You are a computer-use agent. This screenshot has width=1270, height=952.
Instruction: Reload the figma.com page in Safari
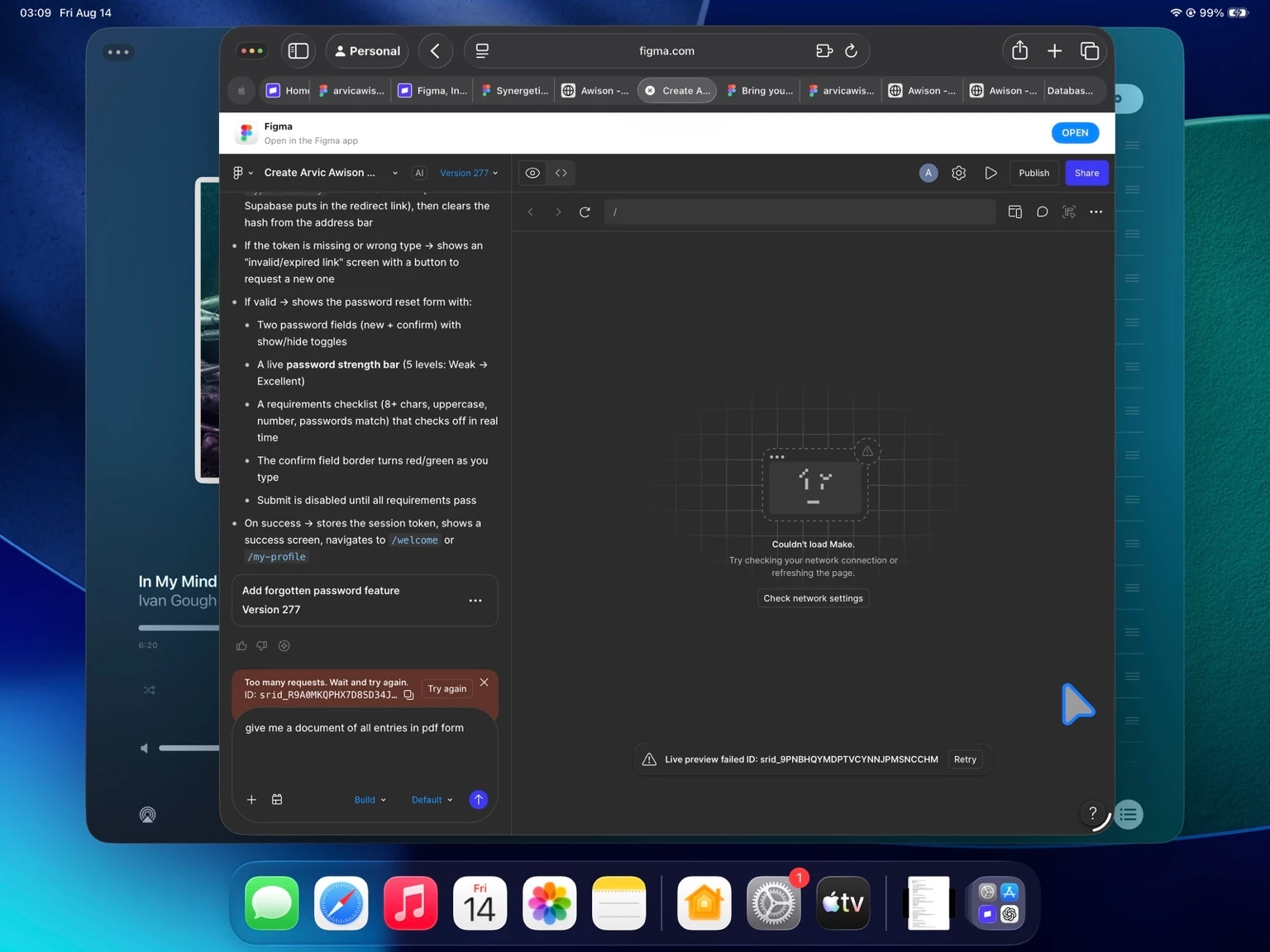click(x=851, y=51)
